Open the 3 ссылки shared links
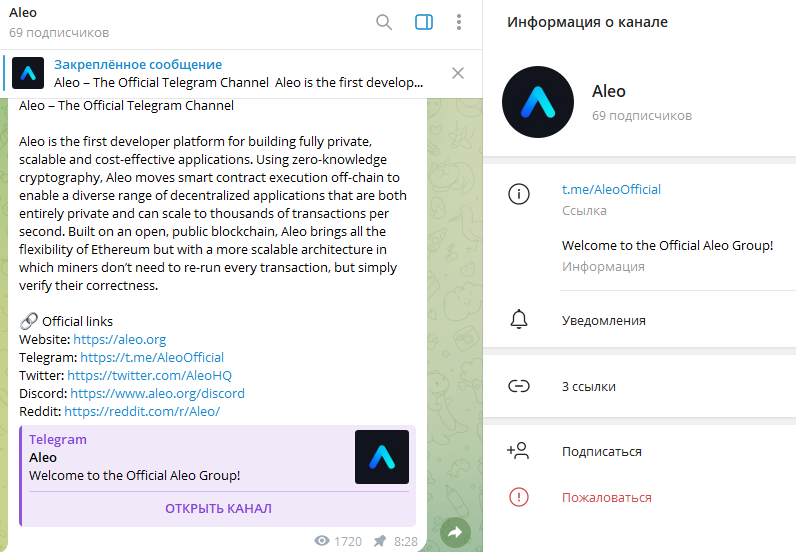Viewport: 796px width, 552px height. (640, 386)
